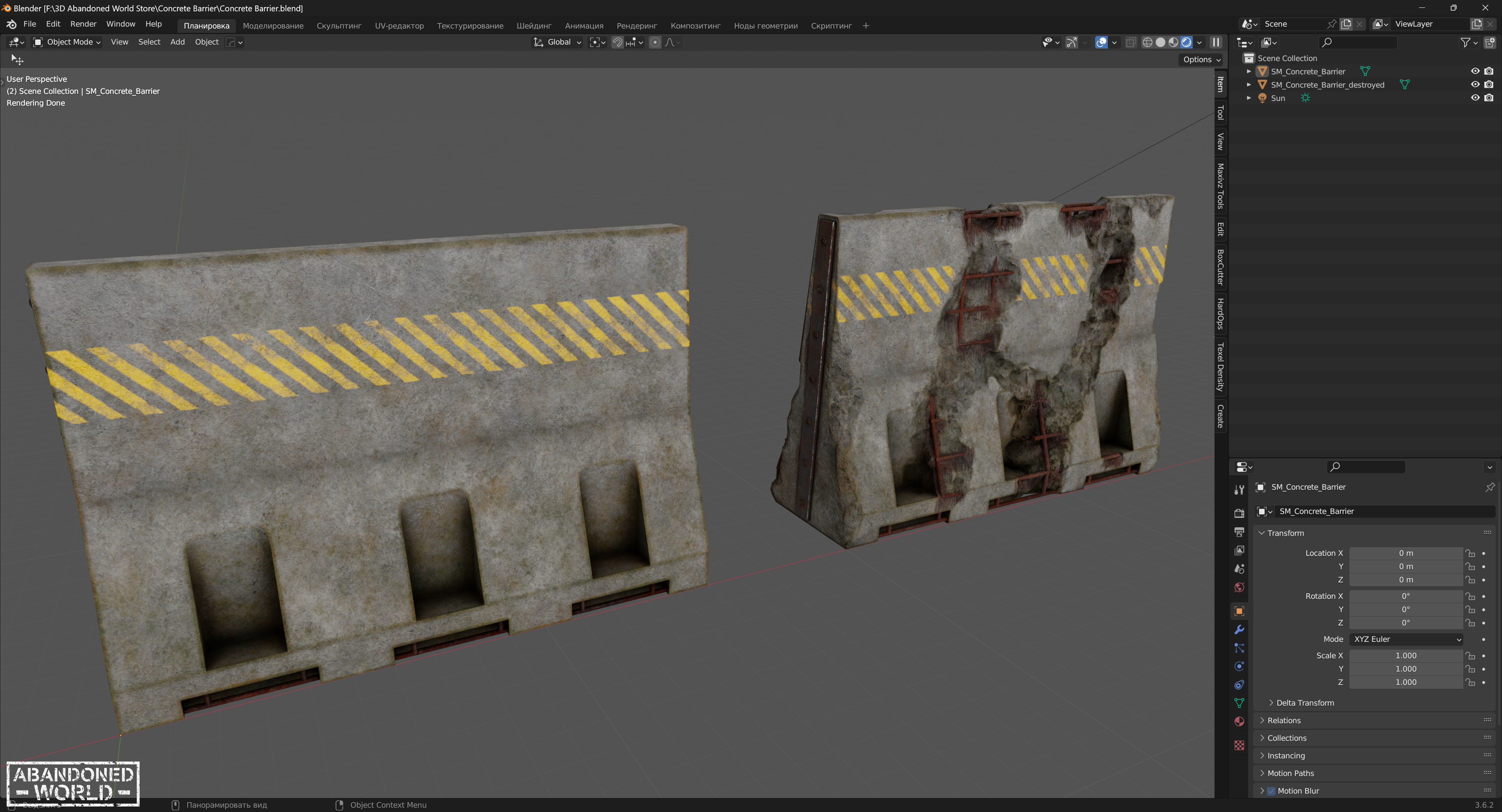Open the Object properties tab

click(x=1239, y=611)
